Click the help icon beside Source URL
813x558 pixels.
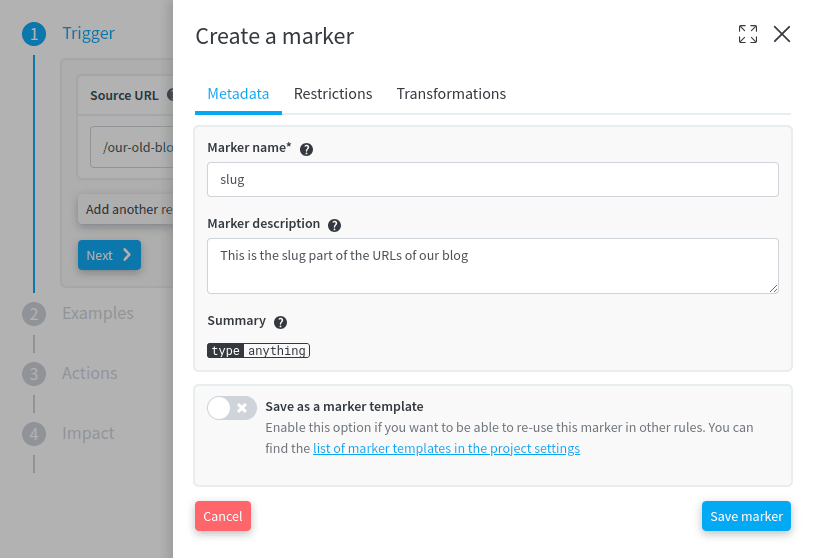tap(169, 95)
